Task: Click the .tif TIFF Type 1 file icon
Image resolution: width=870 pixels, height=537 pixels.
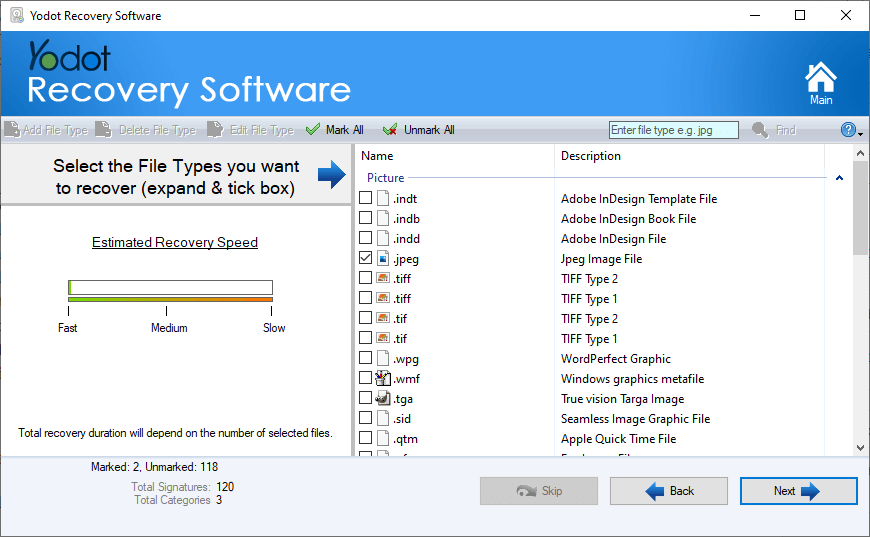Action: (383, 338)
